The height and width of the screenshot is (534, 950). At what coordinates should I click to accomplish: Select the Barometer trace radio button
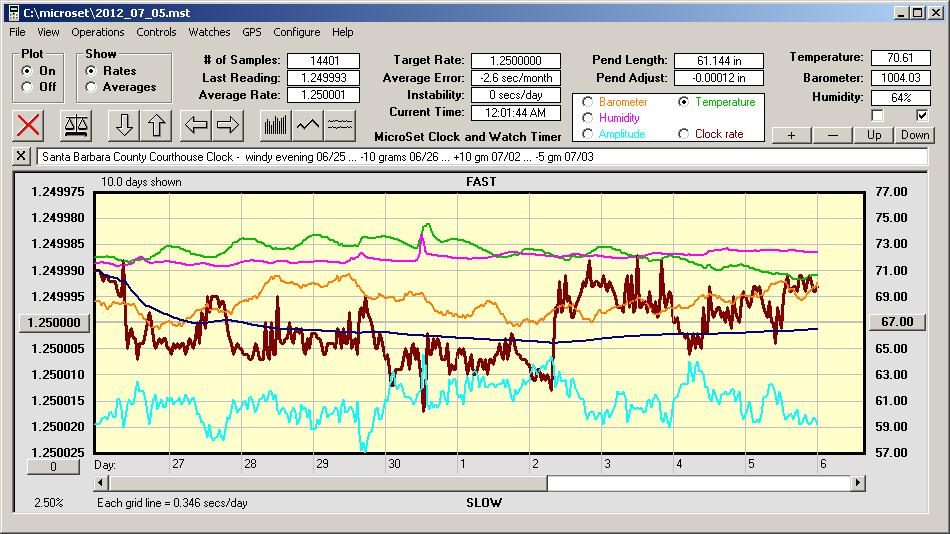587,102
